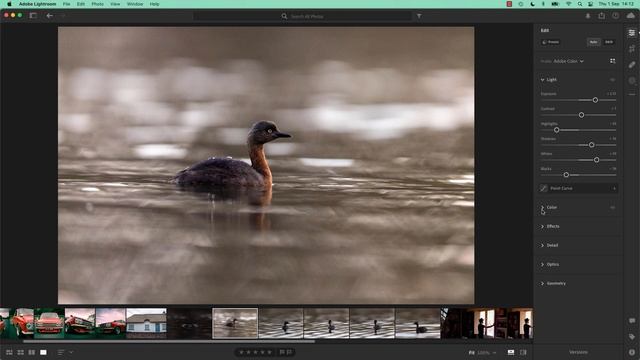Open the sort options chevron
This screenshot has width=640, height=360.
pyautogui.click(x=71, y=352)
